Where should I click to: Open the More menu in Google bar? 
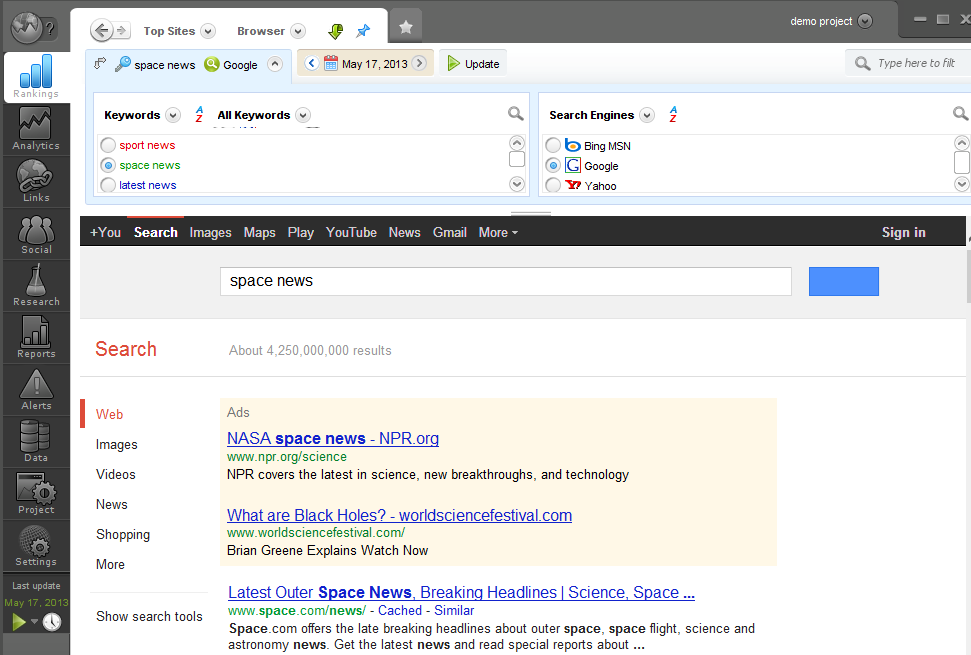coord(498,232)
